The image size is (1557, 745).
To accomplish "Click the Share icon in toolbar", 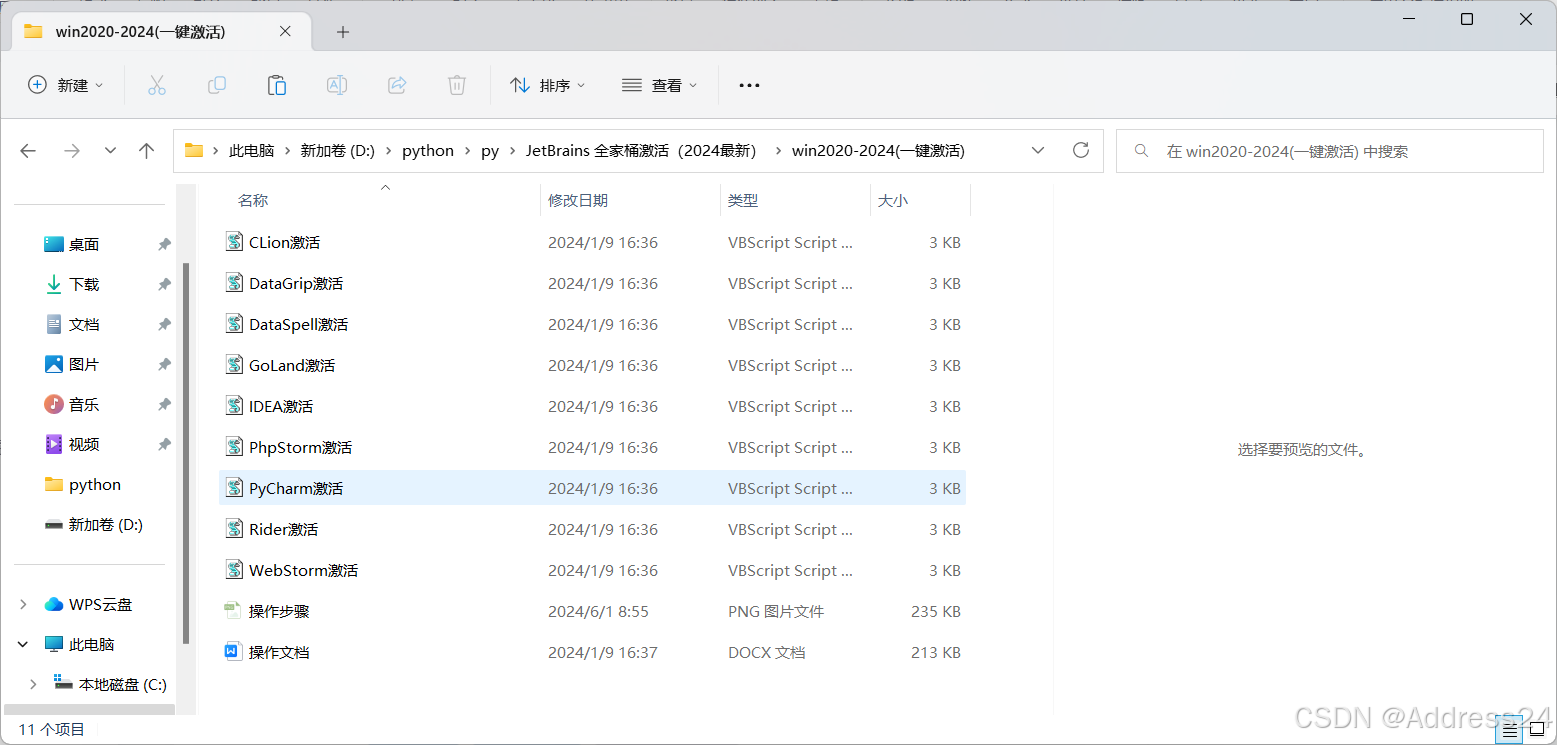I will [x=397, y=85].
